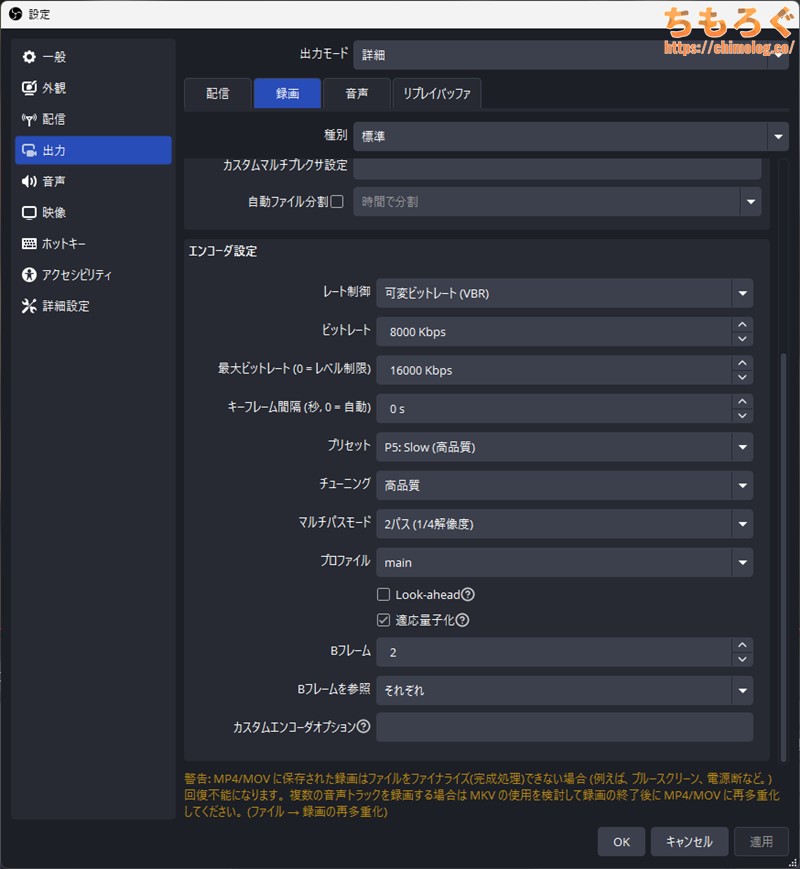Open the プロファイル main dropdown
Viewport: 800px width, 869px height.
click(x=564, y=563)
